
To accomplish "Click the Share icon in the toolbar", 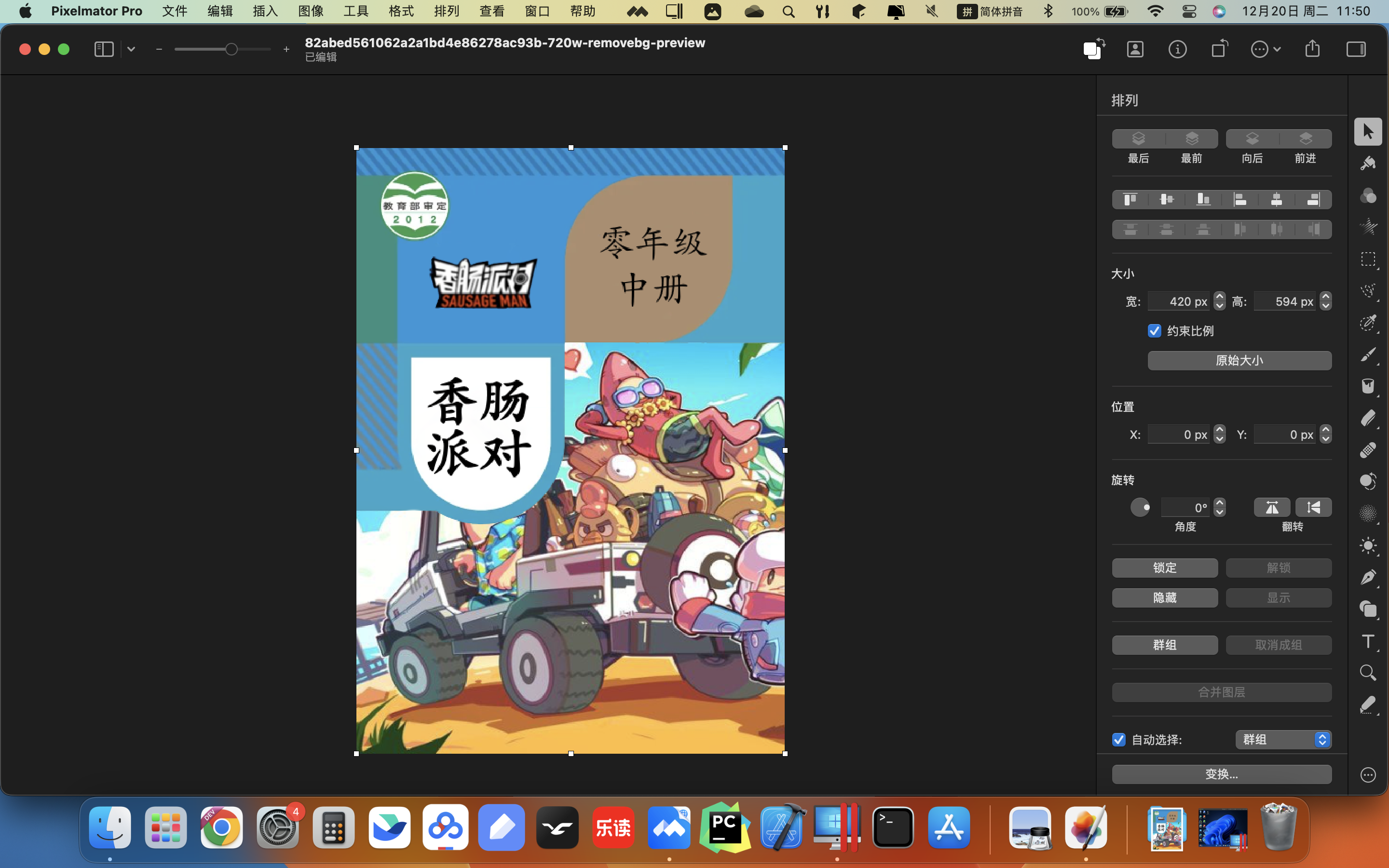I will [x=1312, y=48].
